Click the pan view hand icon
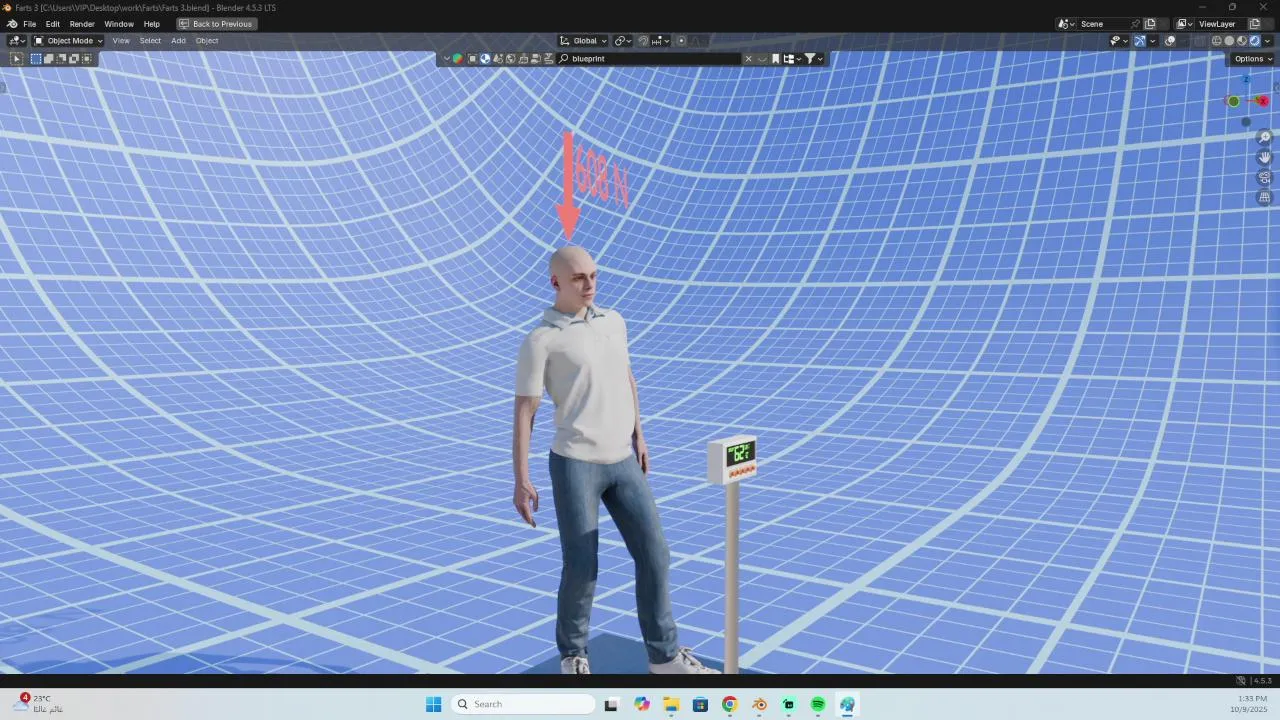Image resolution: width=1280 pixels, height=720 pixels. (x=1265, y=157)
